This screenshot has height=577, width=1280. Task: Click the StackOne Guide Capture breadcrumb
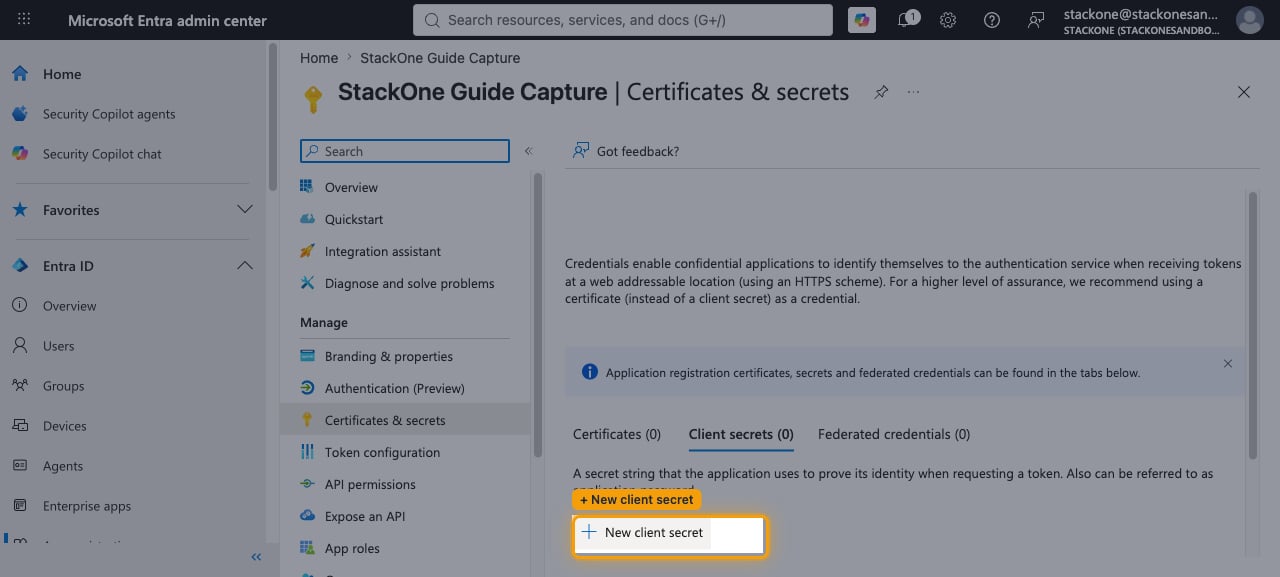click(440, 58)
